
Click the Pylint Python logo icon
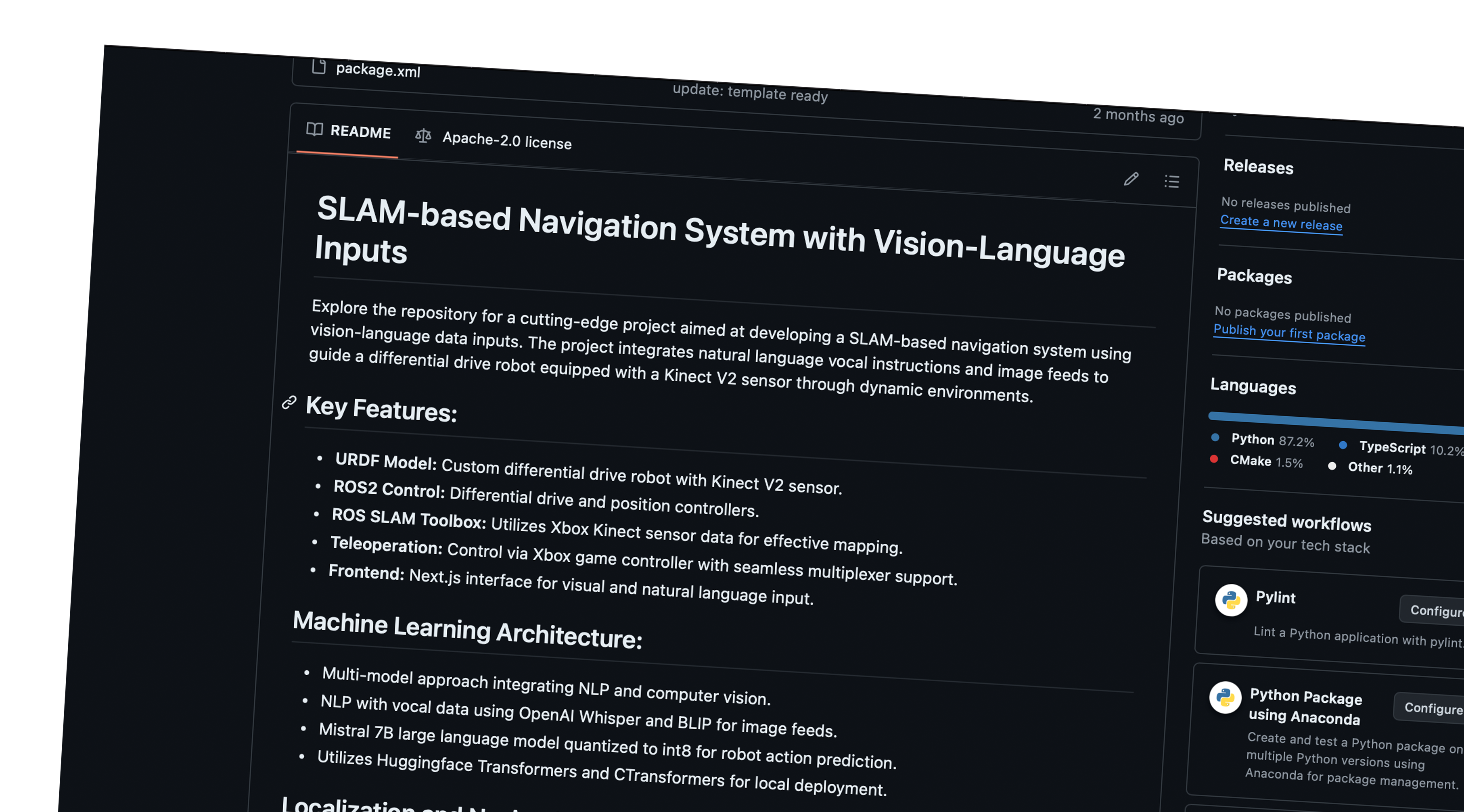coord(1231,600)
